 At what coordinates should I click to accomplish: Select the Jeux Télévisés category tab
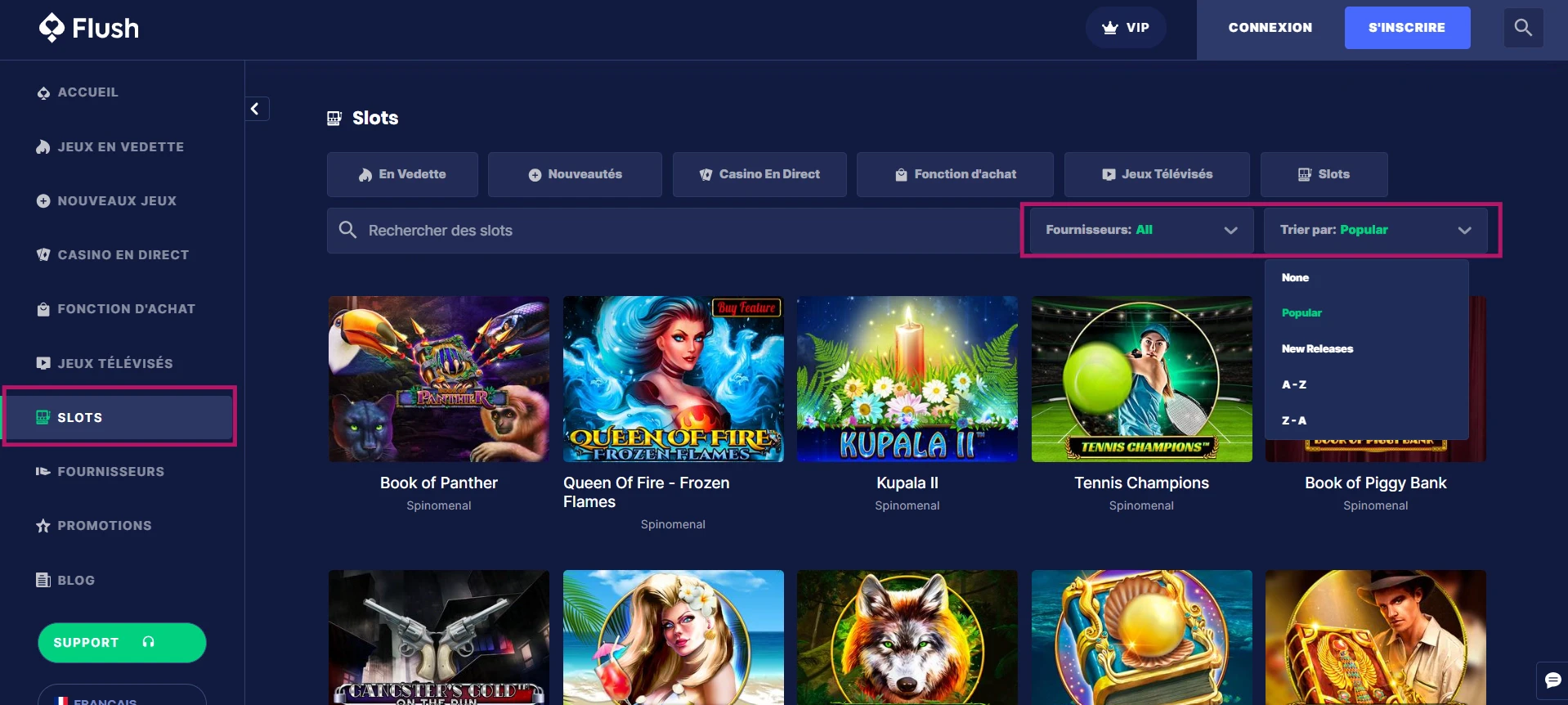1157,174
